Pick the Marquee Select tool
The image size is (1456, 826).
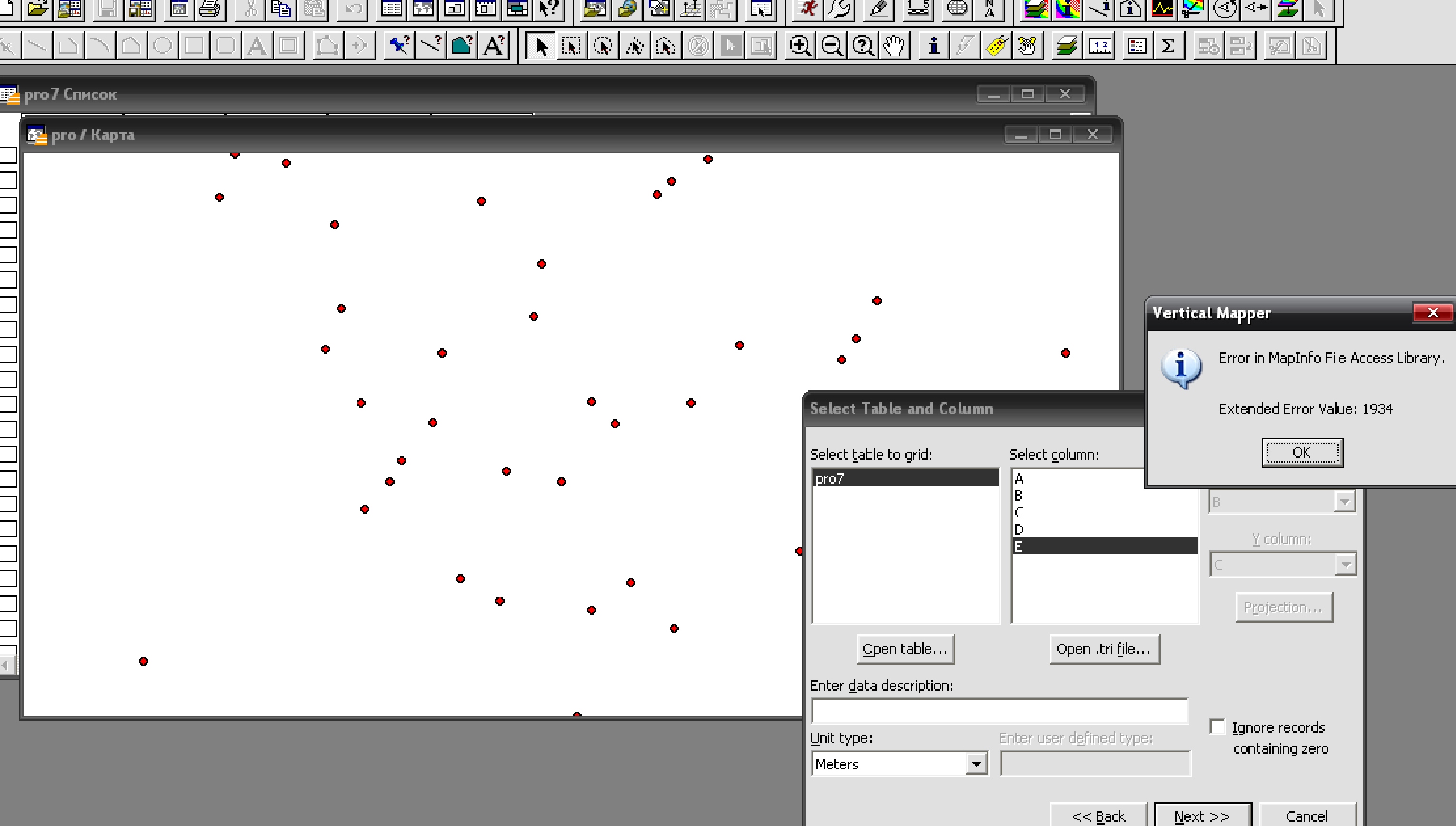[x=571, y=46]
